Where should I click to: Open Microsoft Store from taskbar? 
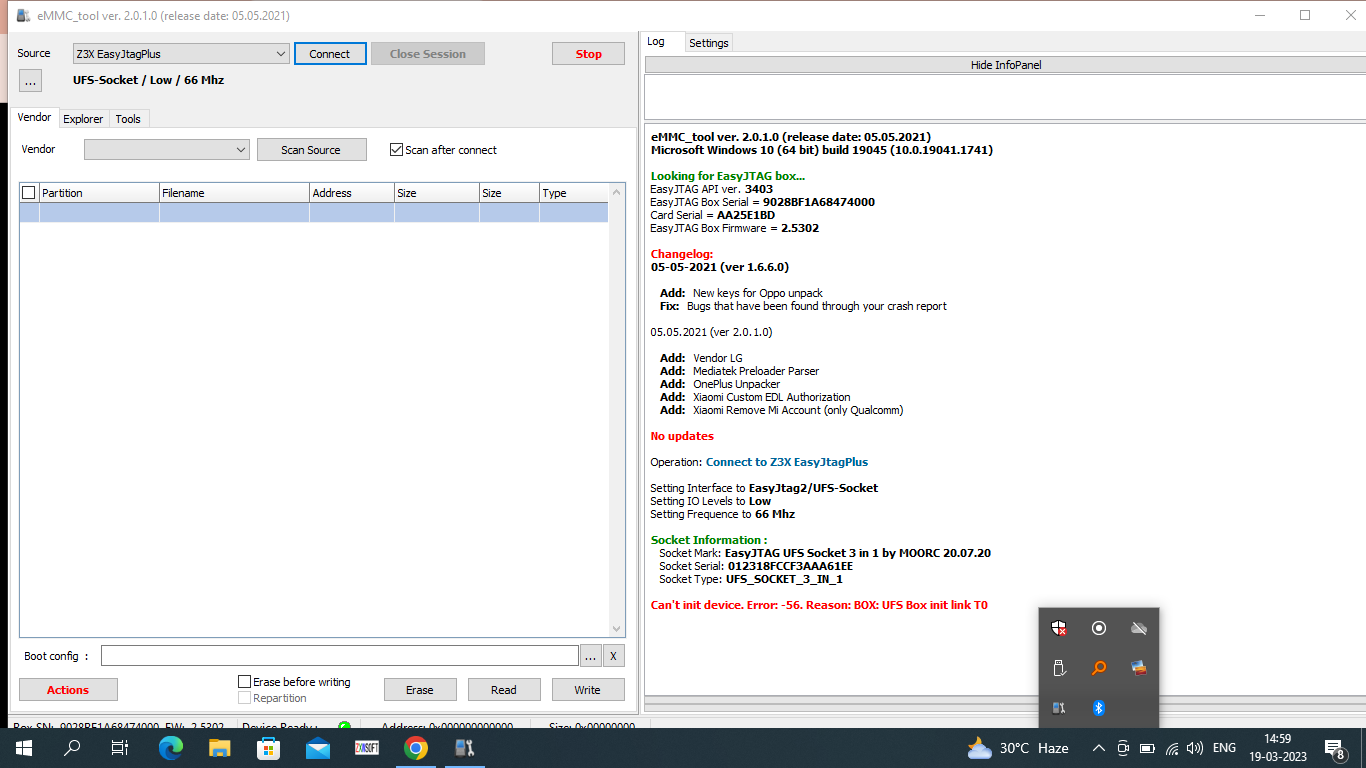[x=269, y=748]
